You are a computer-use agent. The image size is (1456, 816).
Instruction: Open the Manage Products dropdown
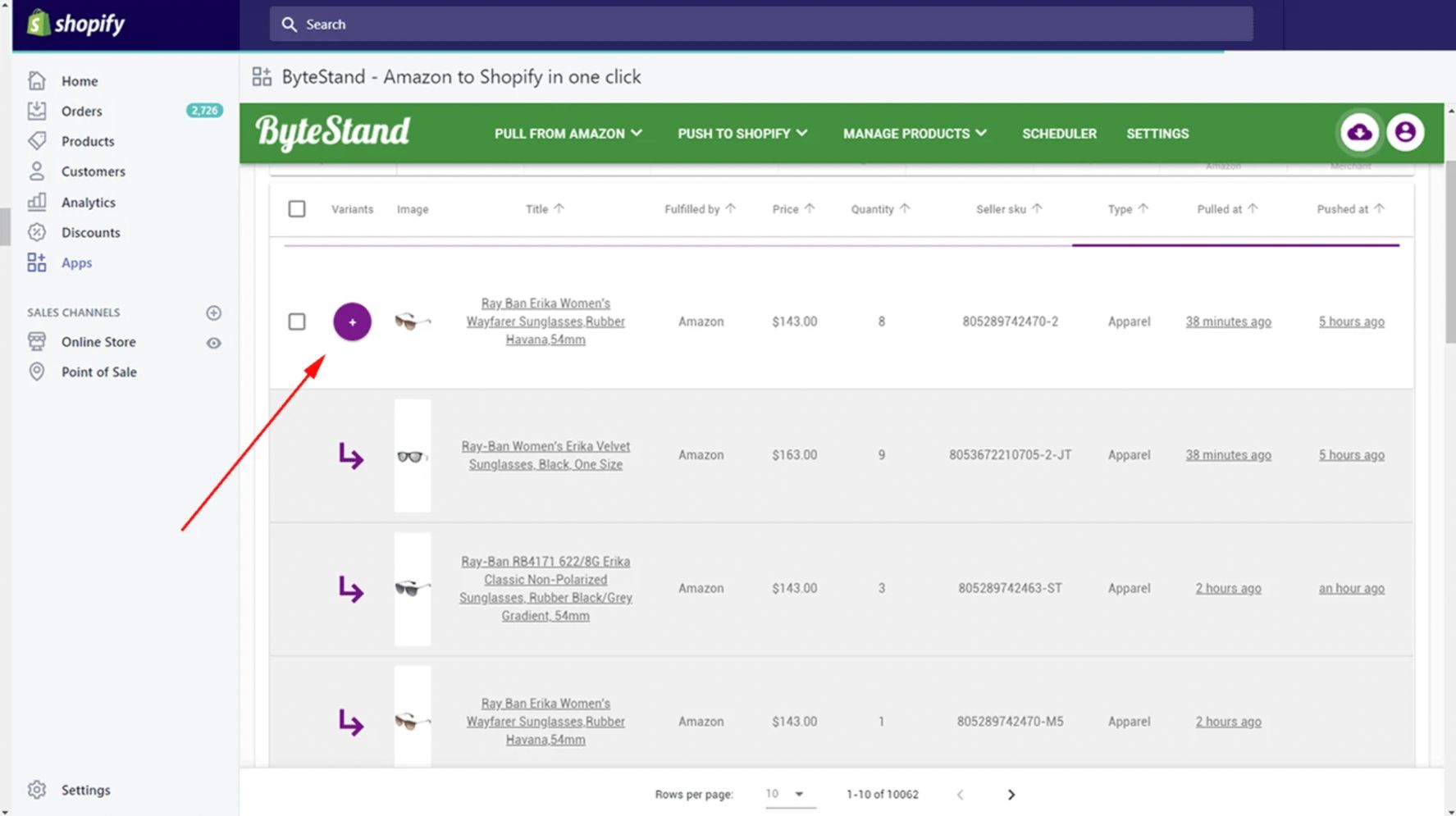[915, 133]
